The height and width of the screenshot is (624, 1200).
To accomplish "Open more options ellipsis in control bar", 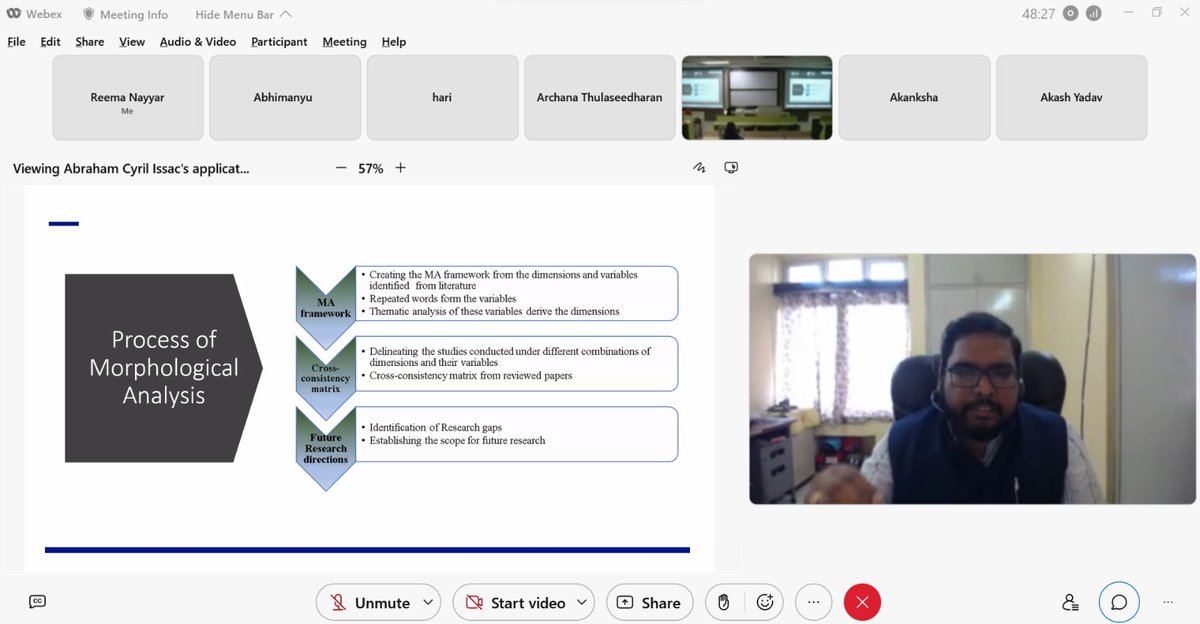I will click(x=814, y=602).
